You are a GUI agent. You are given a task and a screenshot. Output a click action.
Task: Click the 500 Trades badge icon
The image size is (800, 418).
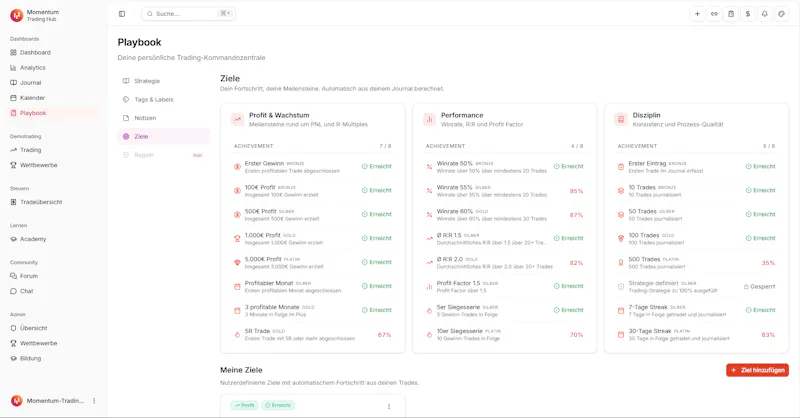(x=621, y=262)
